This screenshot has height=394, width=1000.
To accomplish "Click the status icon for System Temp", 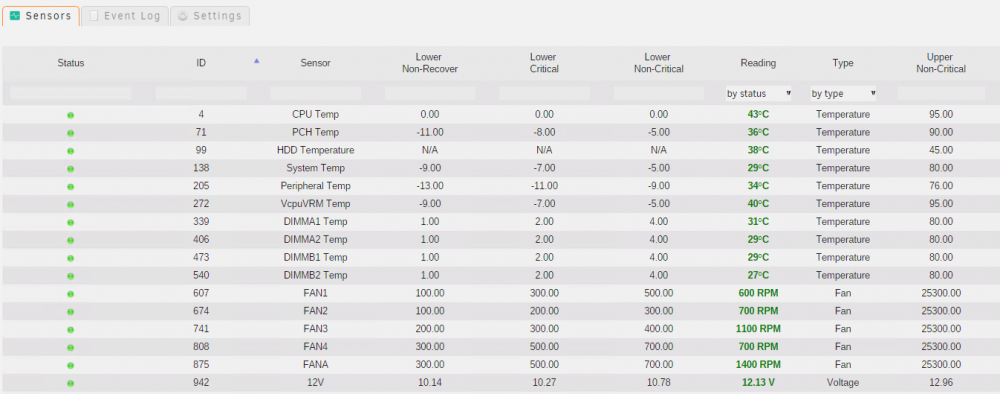I will (70, 169).
